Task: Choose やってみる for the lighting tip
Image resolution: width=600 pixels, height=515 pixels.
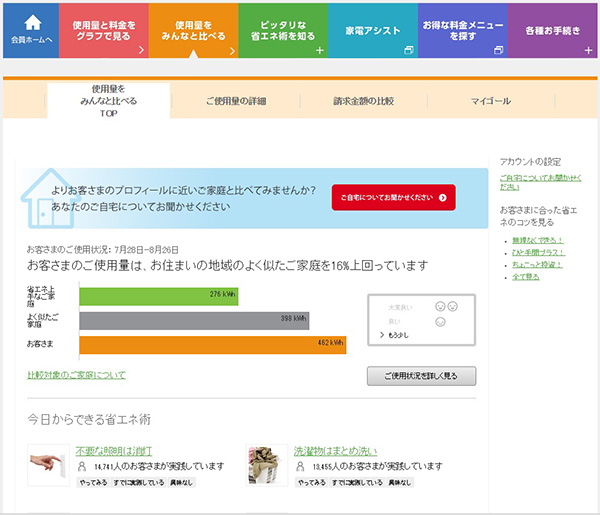Action: coord(93,482)
